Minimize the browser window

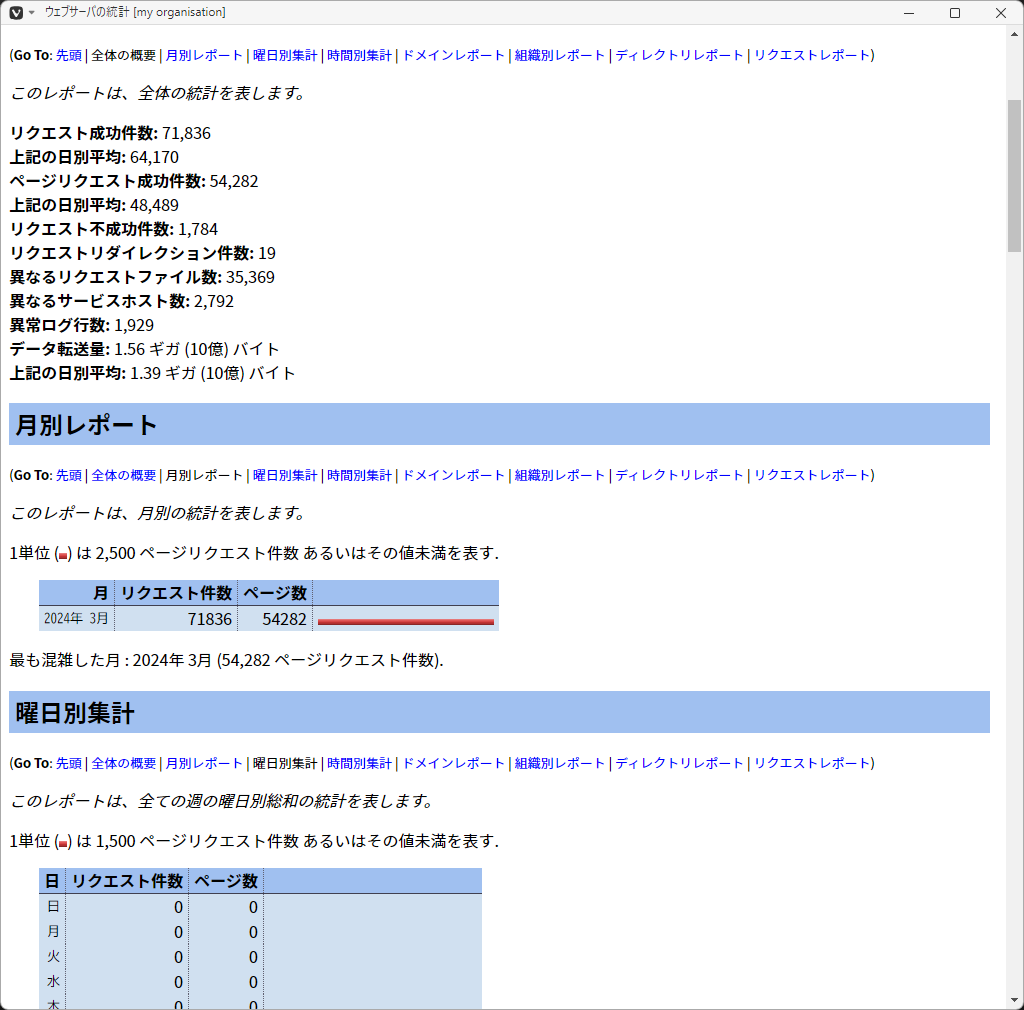908,12
